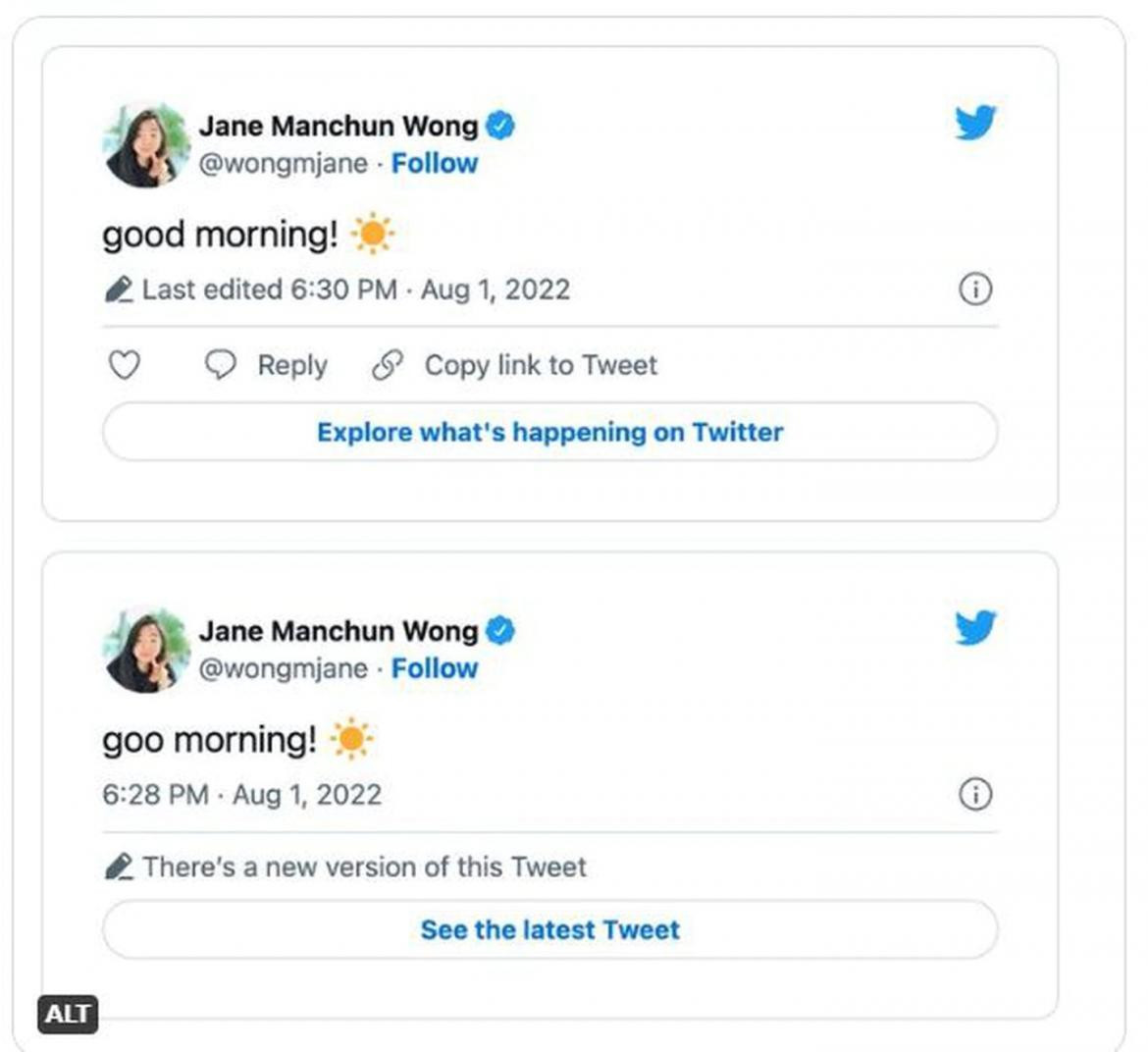Viewport: 1148px width, 1052px height.
Task: Open the Last edited 6:30 PM timestamp
Action: click(x=356, y=289)
